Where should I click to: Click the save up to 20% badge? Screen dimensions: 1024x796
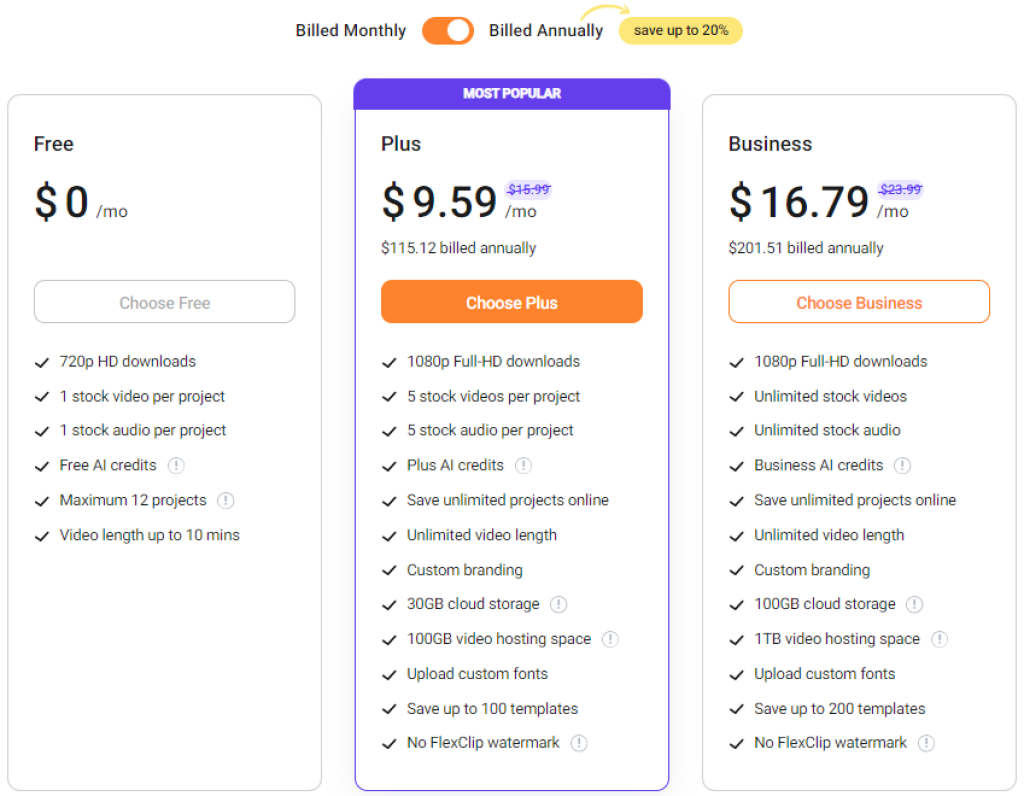pyautogui.click(x=680, y=30)
